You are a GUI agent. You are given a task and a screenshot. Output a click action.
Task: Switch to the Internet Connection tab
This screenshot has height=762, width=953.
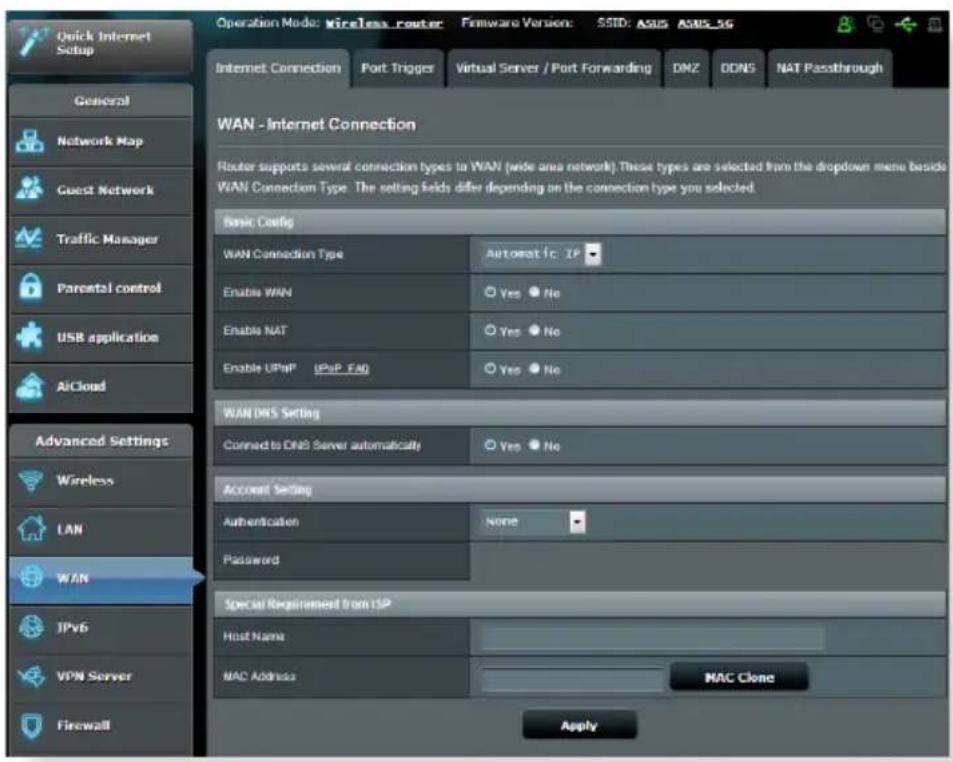pos(278,68)
